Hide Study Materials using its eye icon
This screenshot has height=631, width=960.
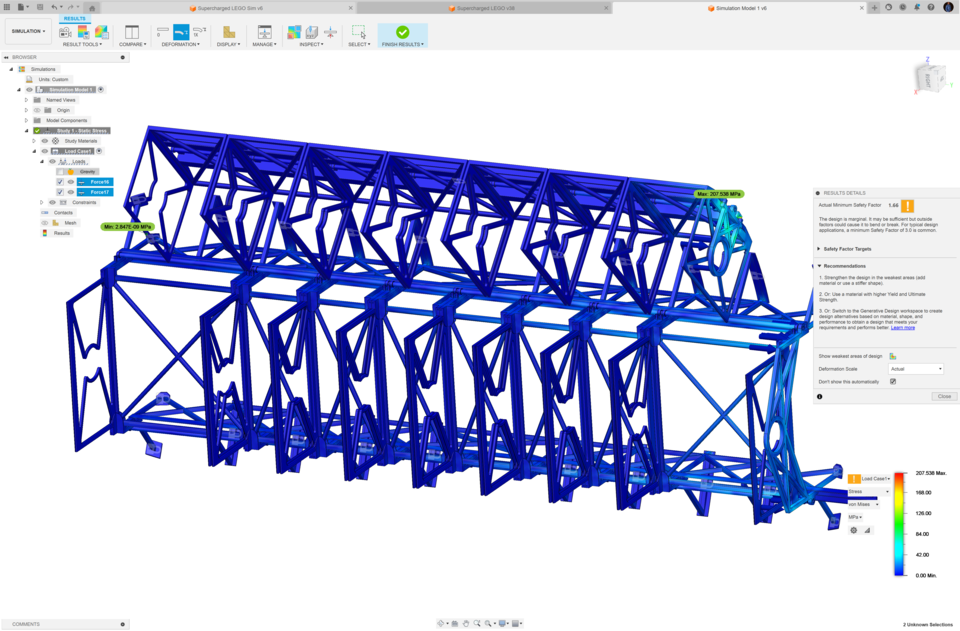coord(45,141)
